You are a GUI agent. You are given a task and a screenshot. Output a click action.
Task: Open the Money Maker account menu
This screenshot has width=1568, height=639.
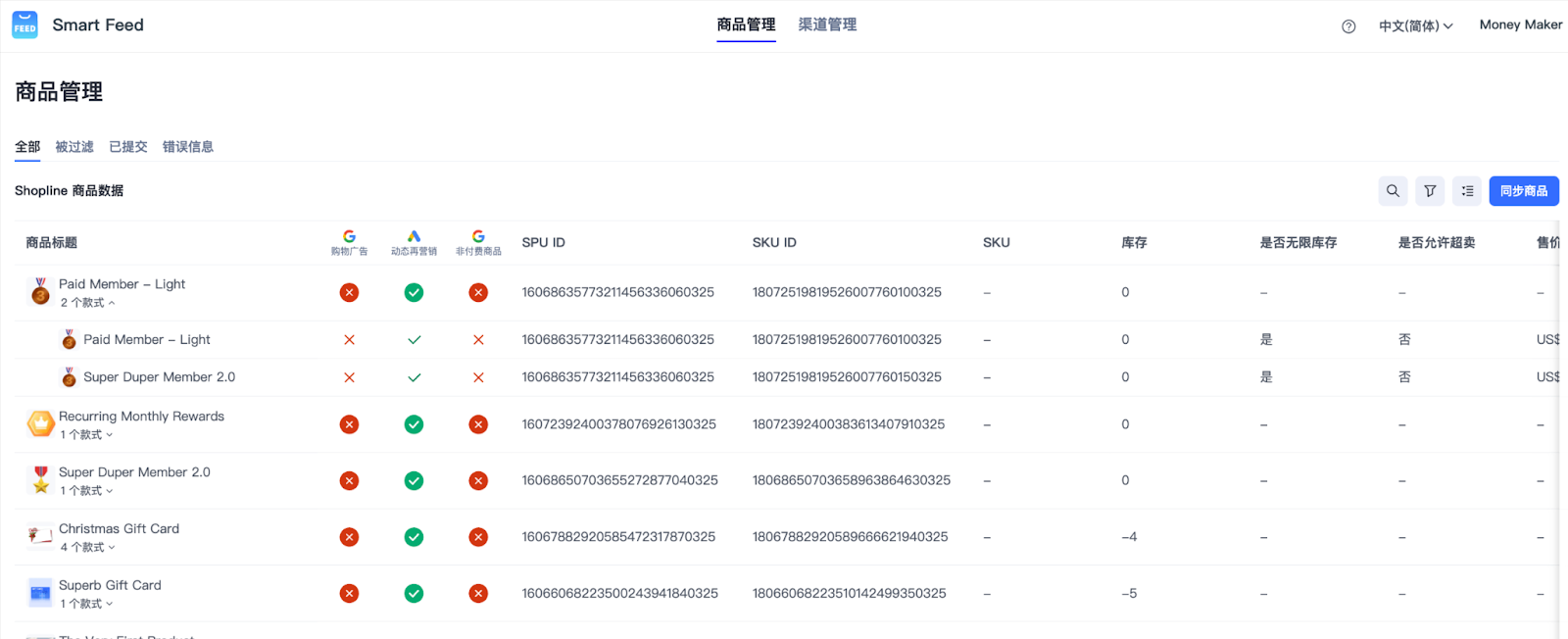point(1520,25)
